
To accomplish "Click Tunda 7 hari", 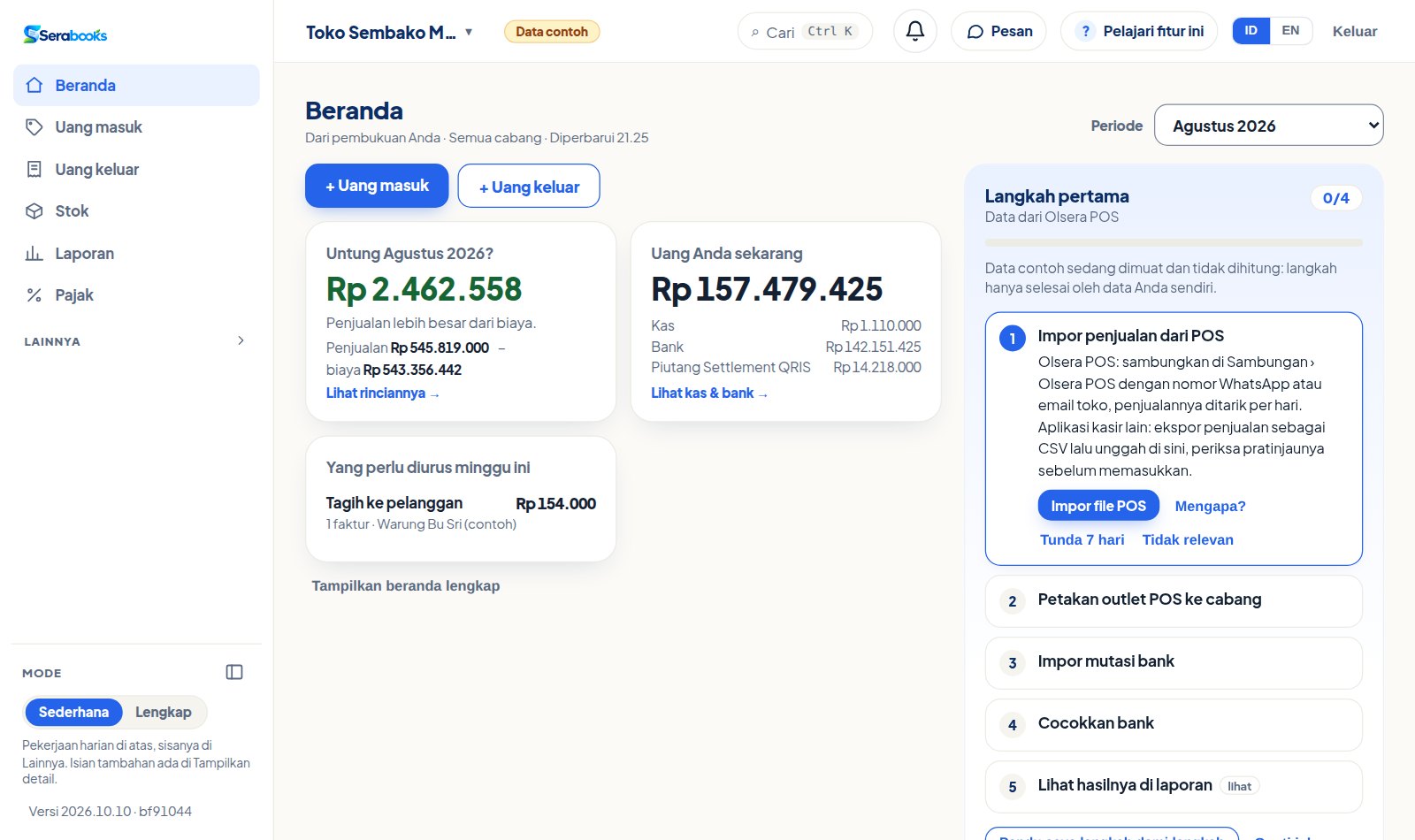I will point(1082,539).
